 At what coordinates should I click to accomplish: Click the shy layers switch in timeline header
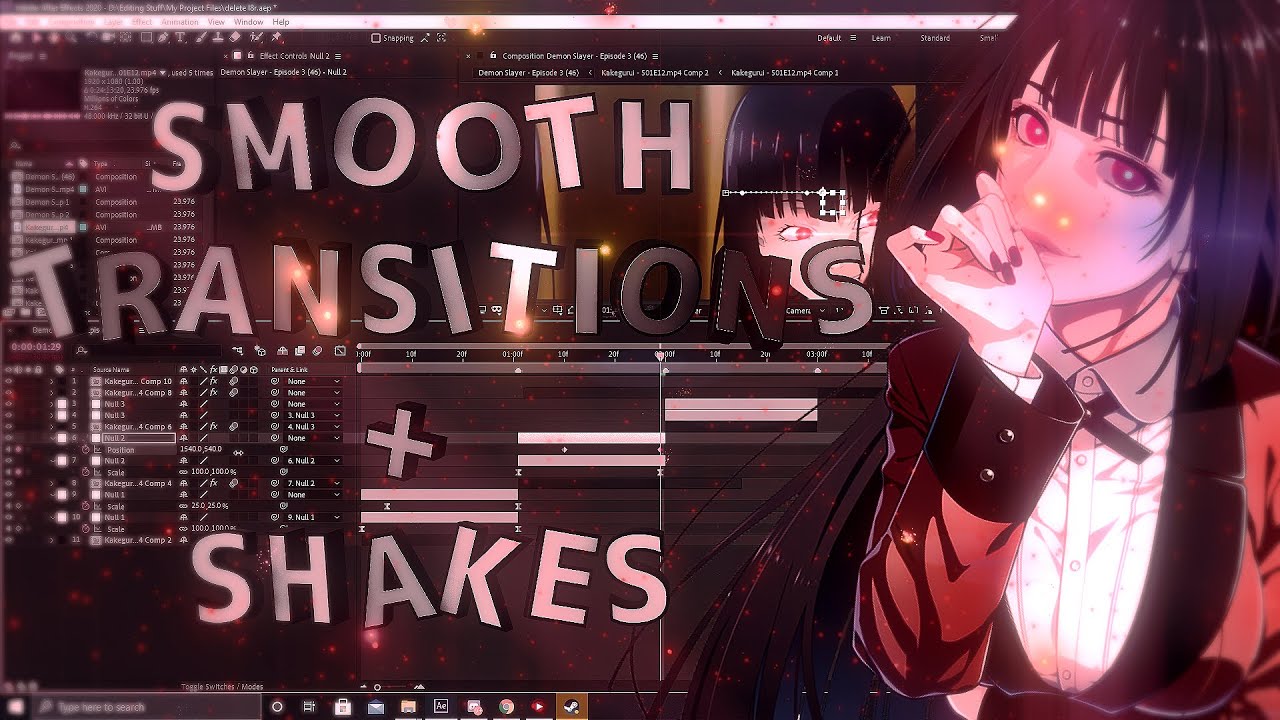point(283,351)
